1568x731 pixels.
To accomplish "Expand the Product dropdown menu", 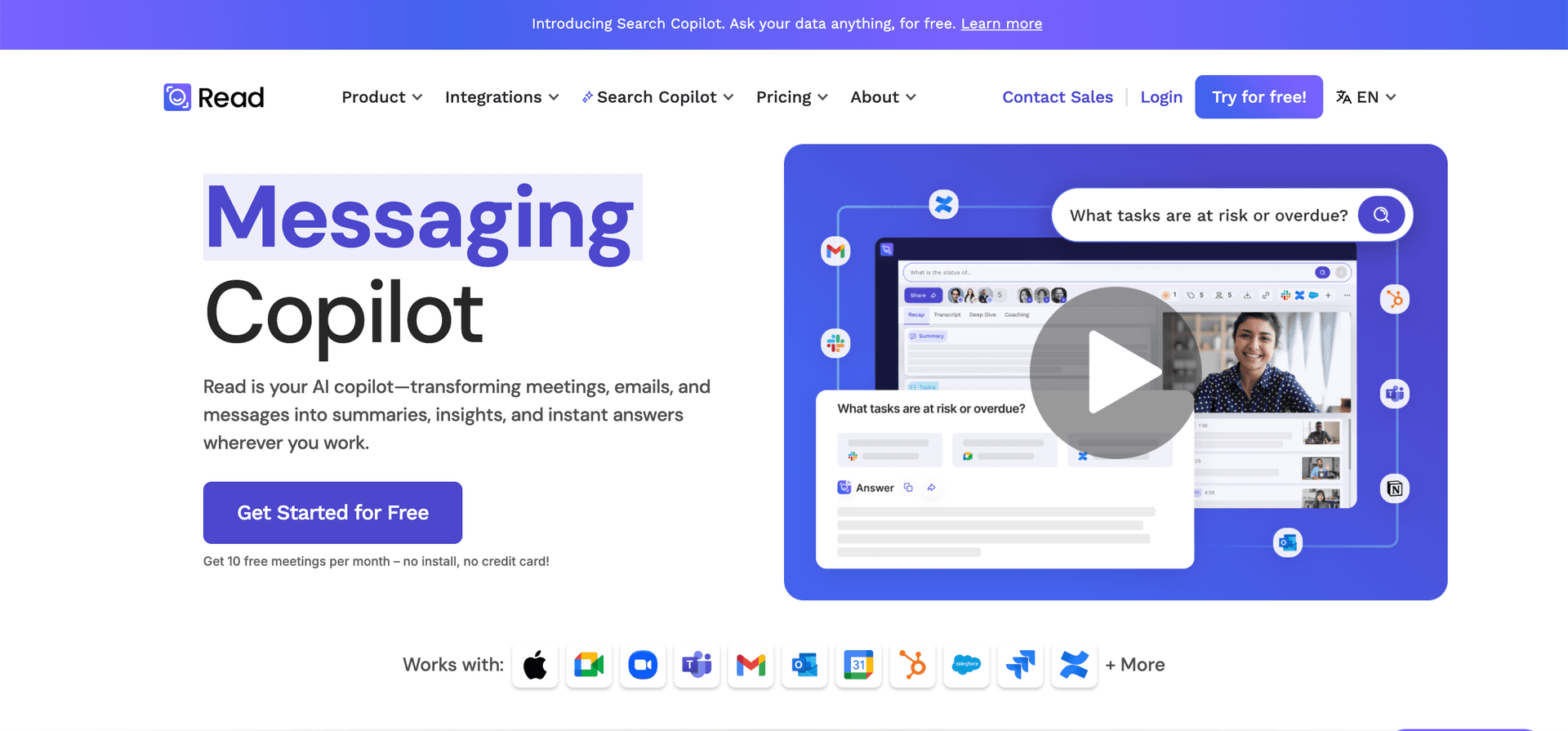I will tap(381, 97).
